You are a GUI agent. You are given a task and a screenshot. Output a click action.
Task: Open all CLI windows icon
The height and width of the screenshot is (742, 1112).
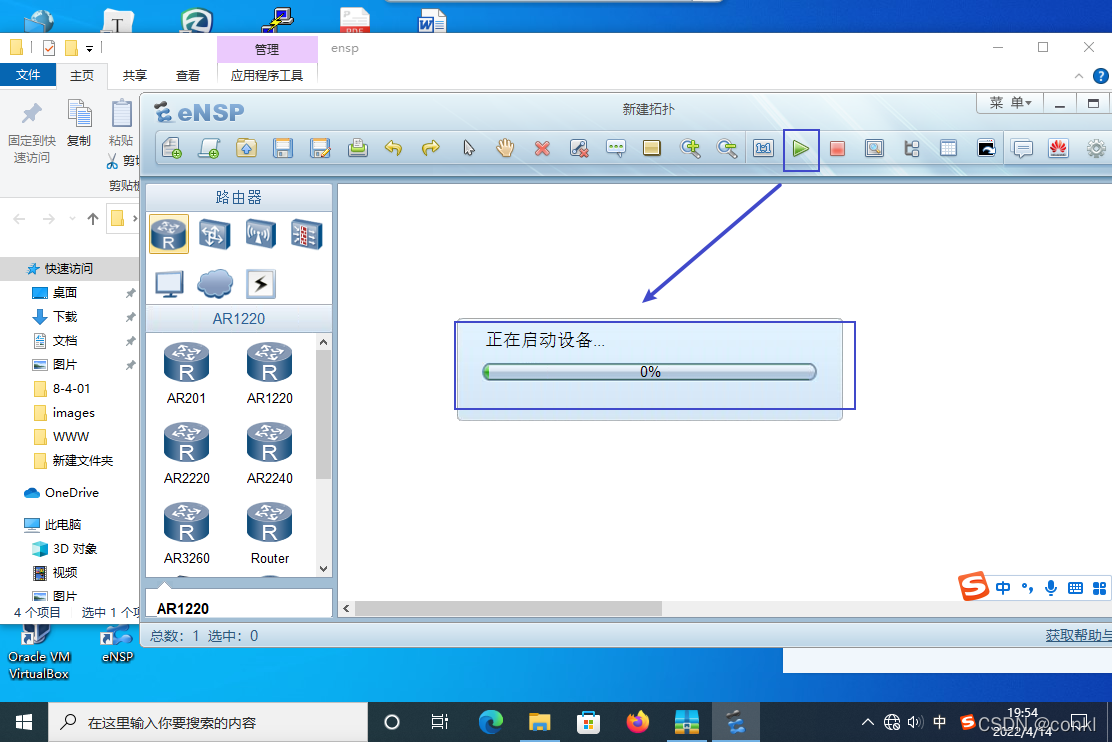(x=986, y=148)
